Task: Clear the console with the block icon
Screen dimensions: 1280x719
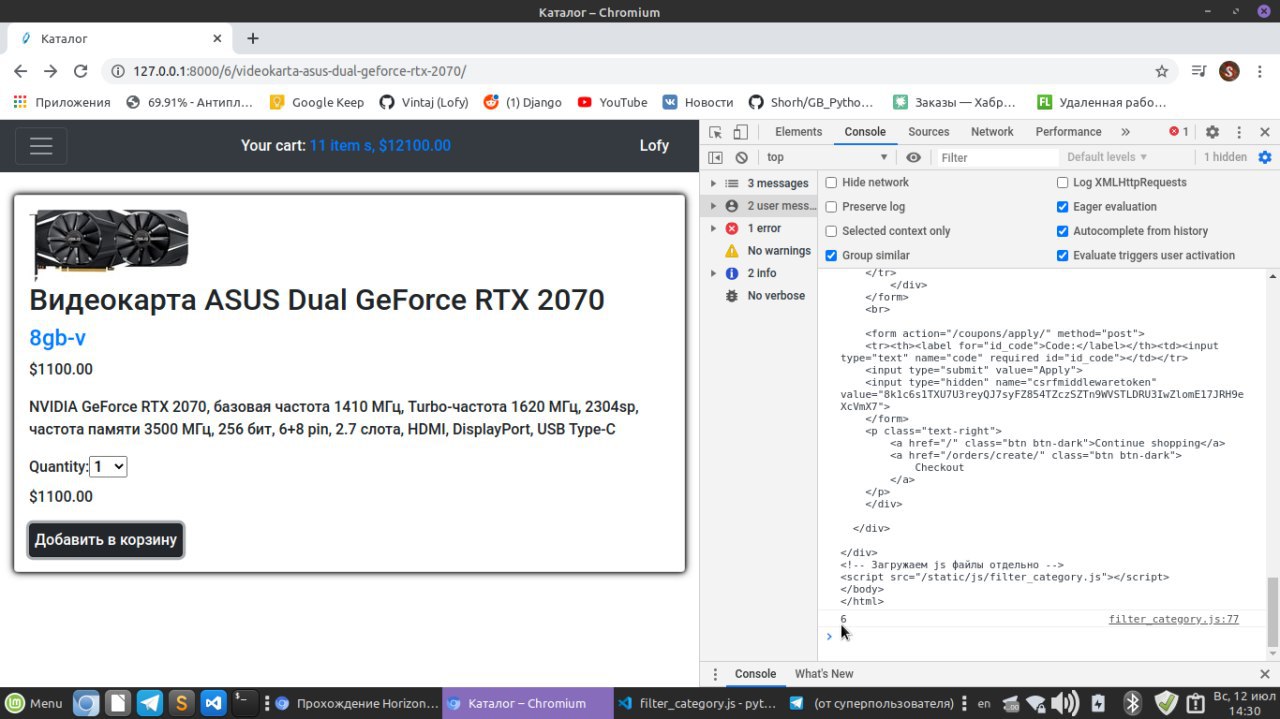Action: pyautogui.click(x=741, y=157)
